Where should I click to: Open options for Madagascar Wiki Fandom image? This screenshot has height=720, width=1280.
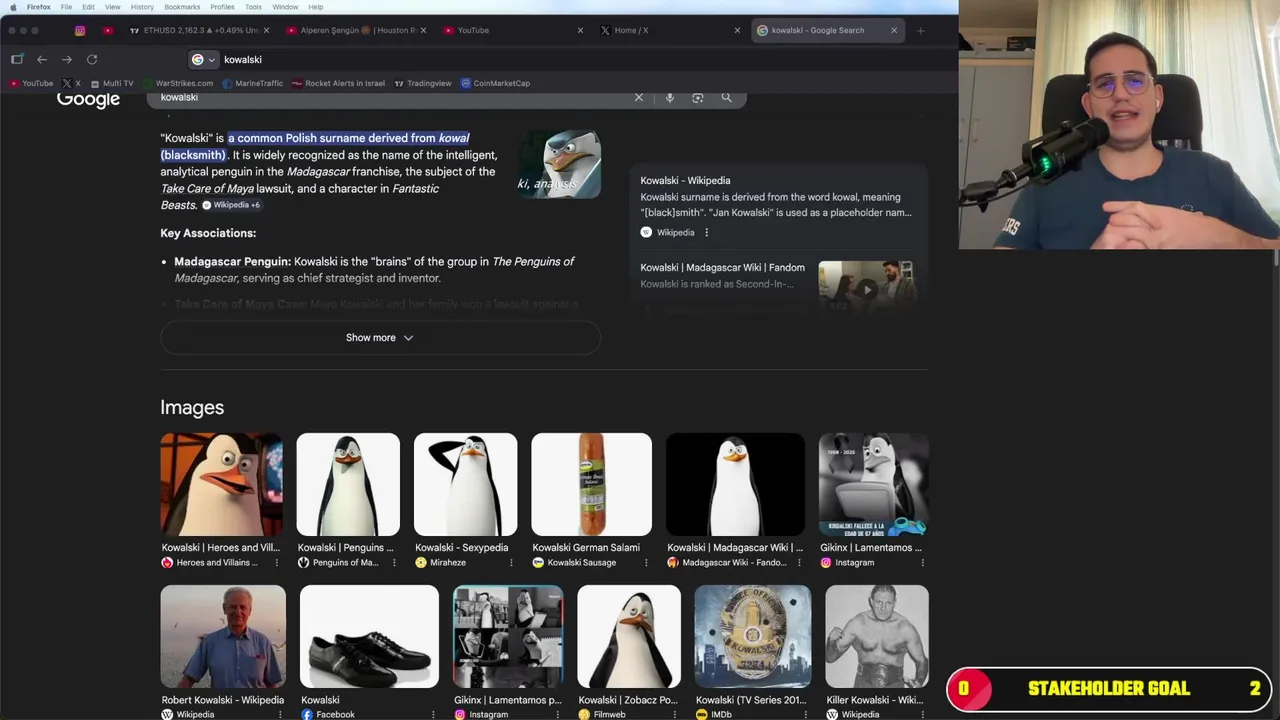(x=798, y=563)
